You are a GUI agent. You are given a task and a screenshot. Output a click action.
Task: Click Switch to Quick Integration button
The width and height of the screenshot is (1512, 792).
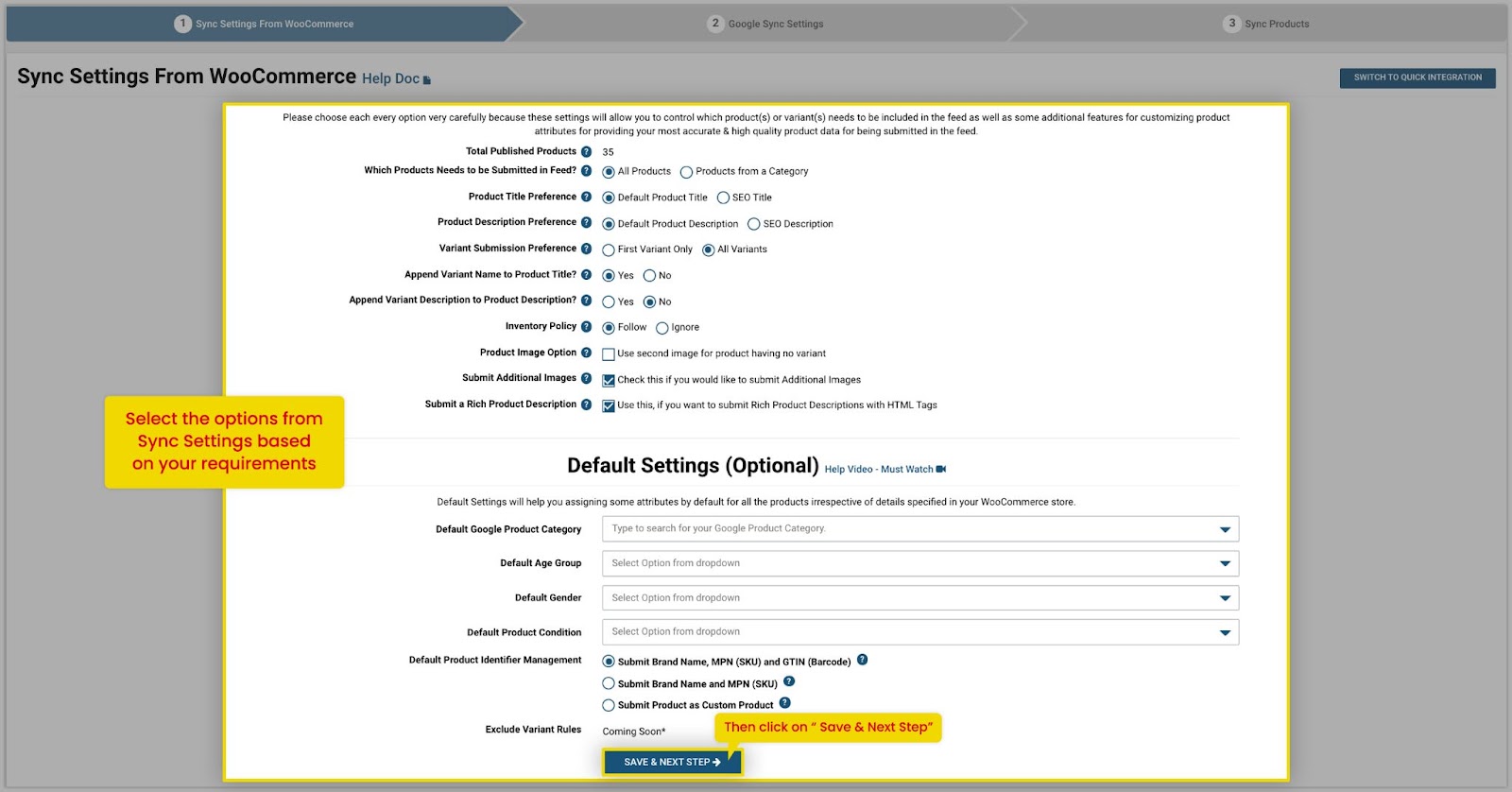(x=1417, y=77)
